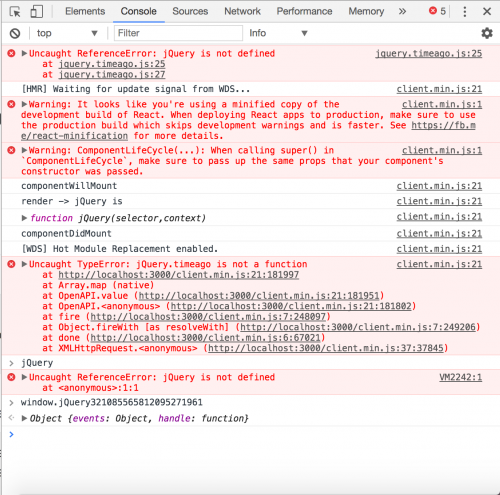
Task: Show more tabs with the double chevron
Action: [x=402, y=12]
